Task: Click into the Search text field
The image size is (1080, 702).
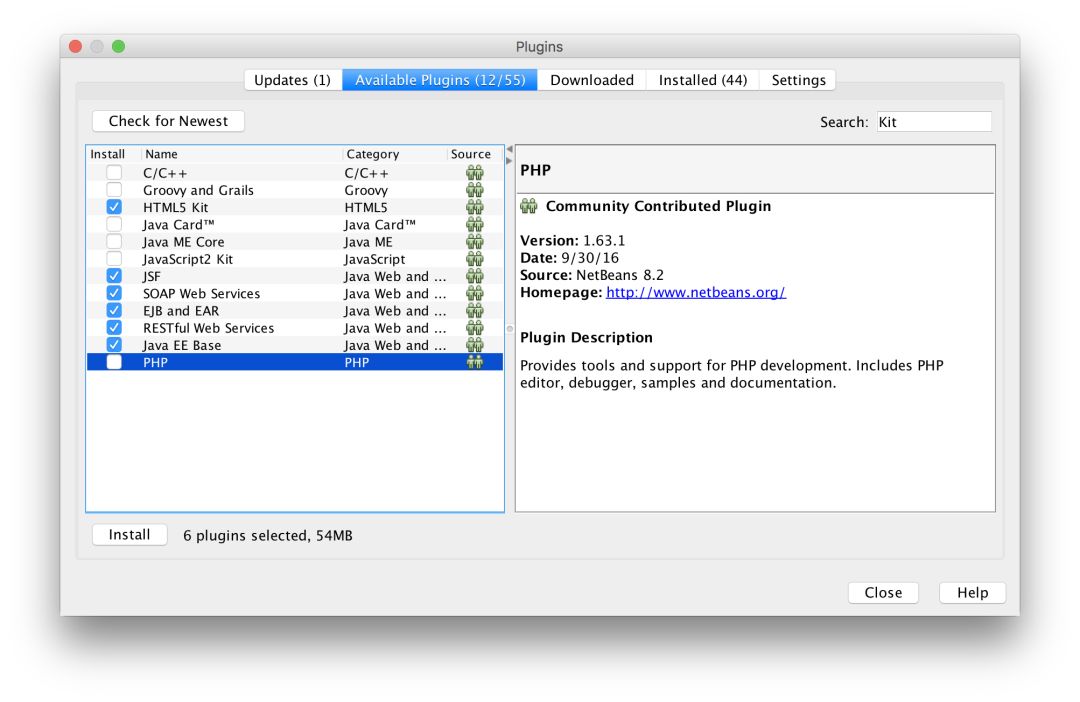Action: coord(933,122)
